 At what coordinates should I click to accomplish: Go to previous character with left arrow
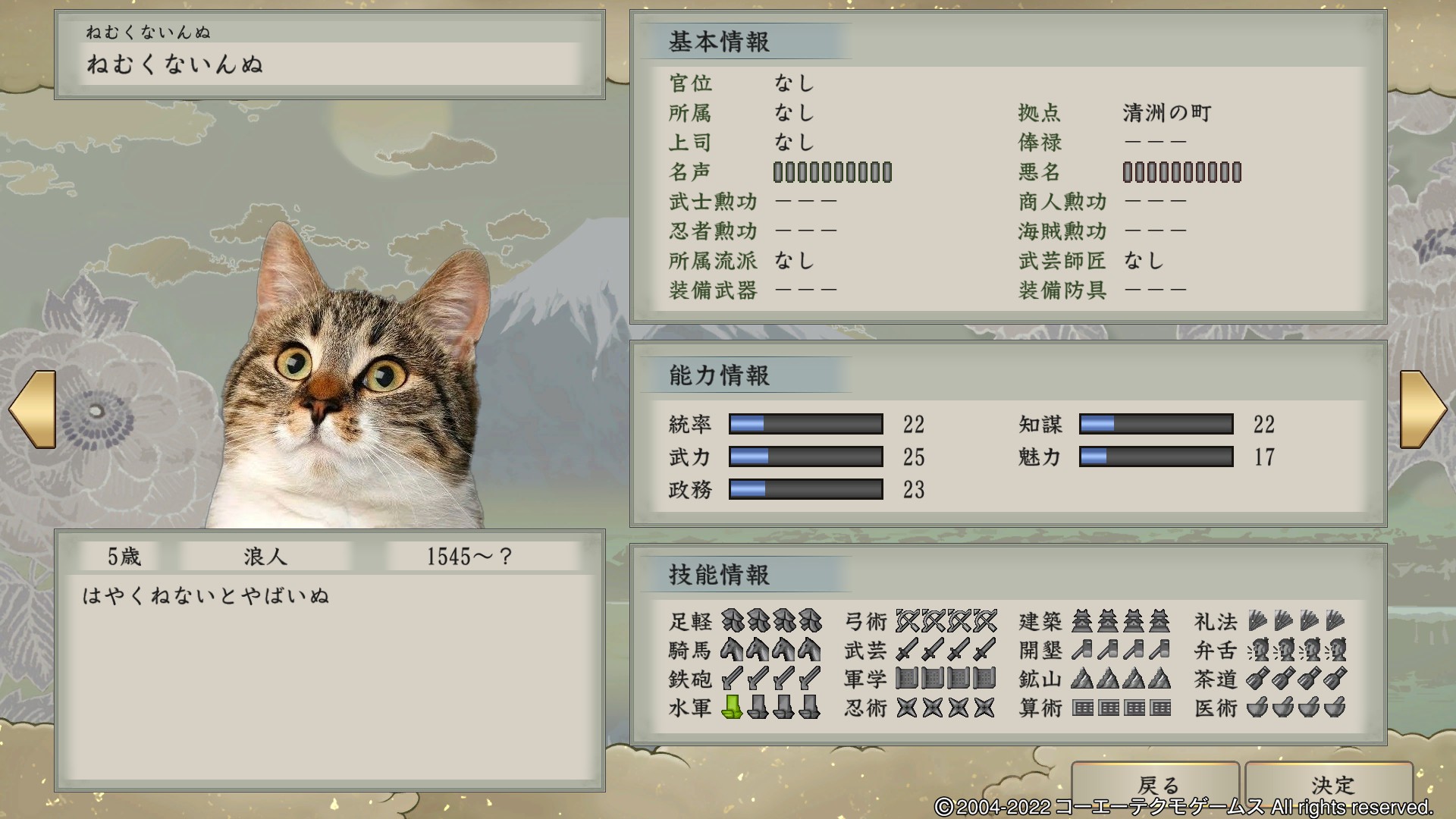(33, 409)
